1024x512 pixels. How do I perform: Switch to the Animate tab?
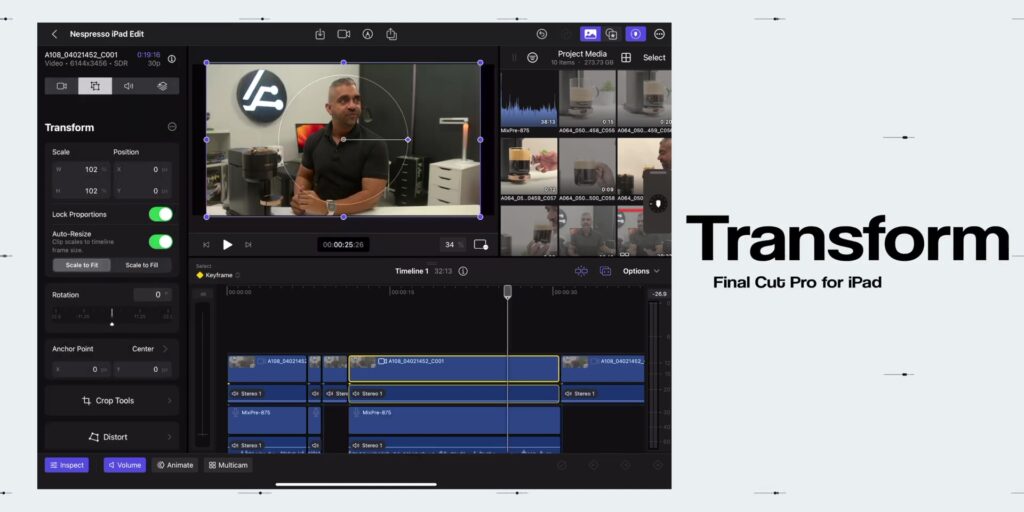tap(175, 465)
